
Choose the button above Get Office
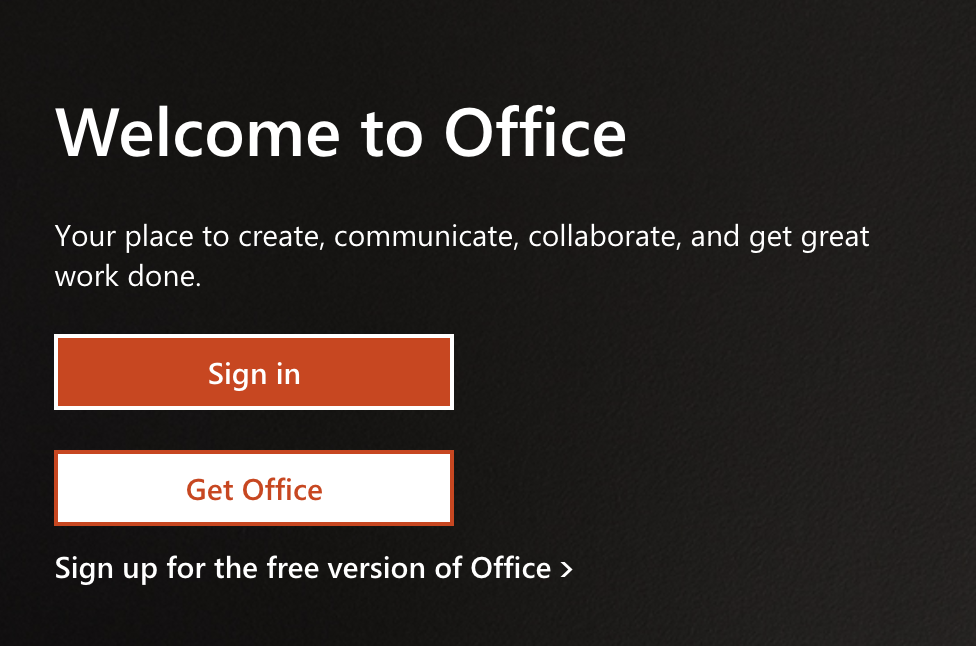click(254, 372)
